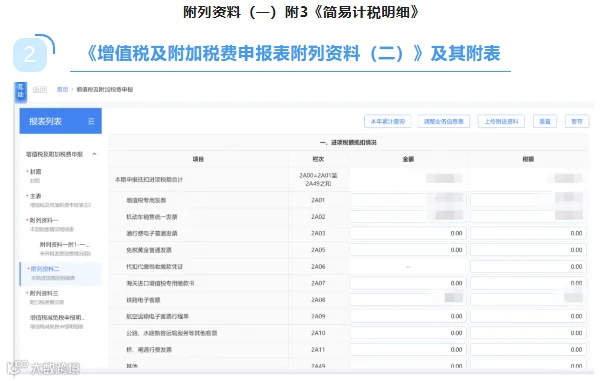
Task: Click the 税额 input for row 2A09
Action: (528, 316)
